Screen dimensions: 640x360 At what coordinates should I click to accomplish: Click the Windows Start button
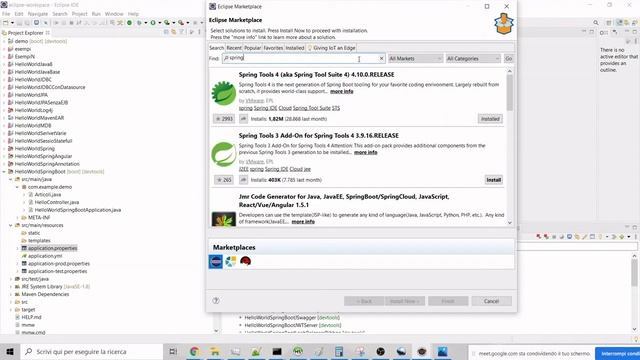click(10, 351)
